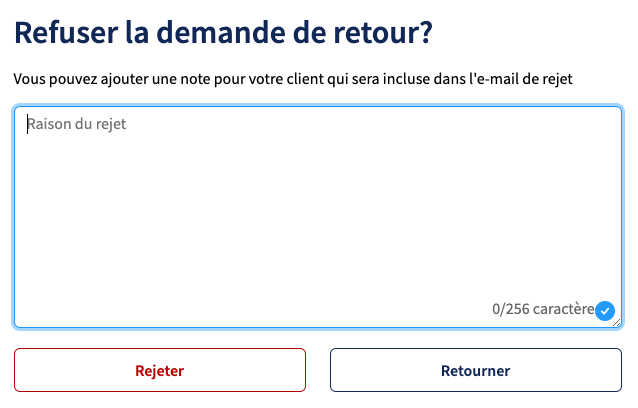Screen dimensions: 638x408
Task: Click inside the rejection reason text area
Action: (x=318, y=217)
